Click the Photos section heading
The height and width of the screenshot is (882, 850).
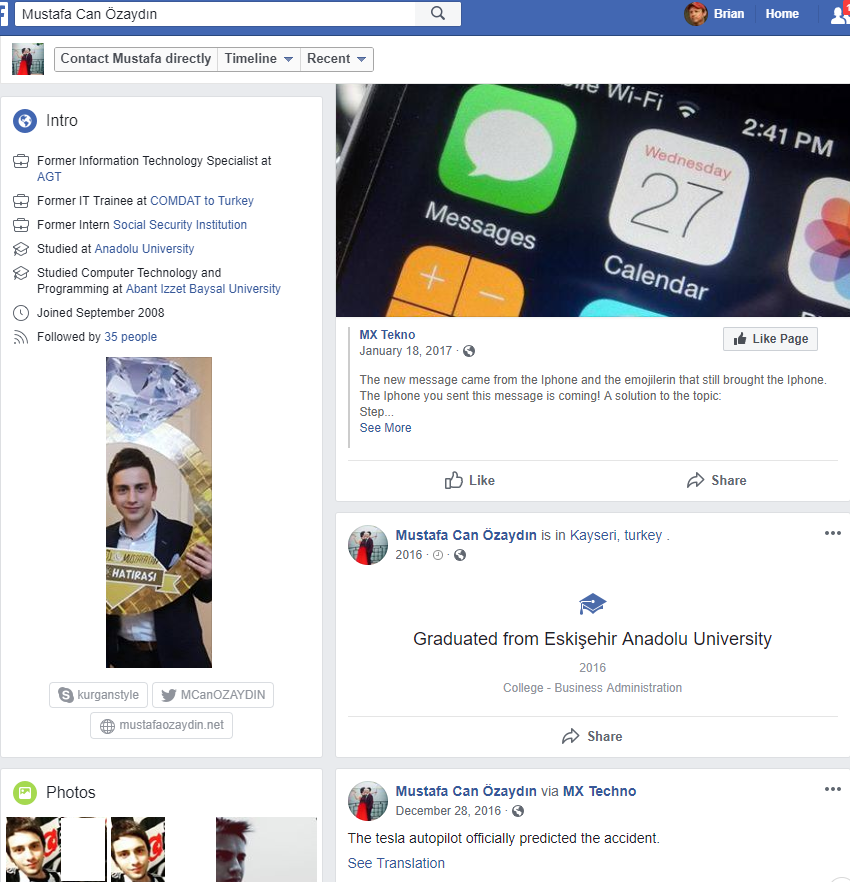pyautogui.click(x=71, y=793)
